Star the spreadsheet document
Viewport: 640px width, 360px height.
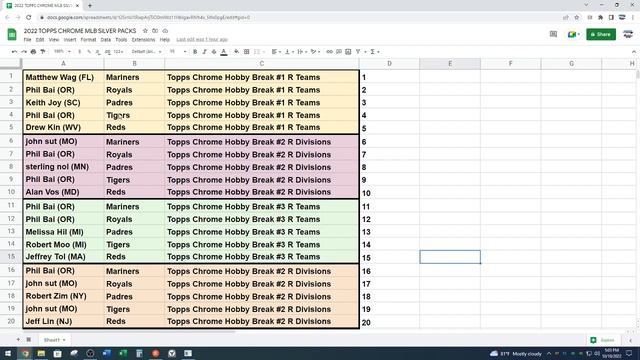pos(145,31)
